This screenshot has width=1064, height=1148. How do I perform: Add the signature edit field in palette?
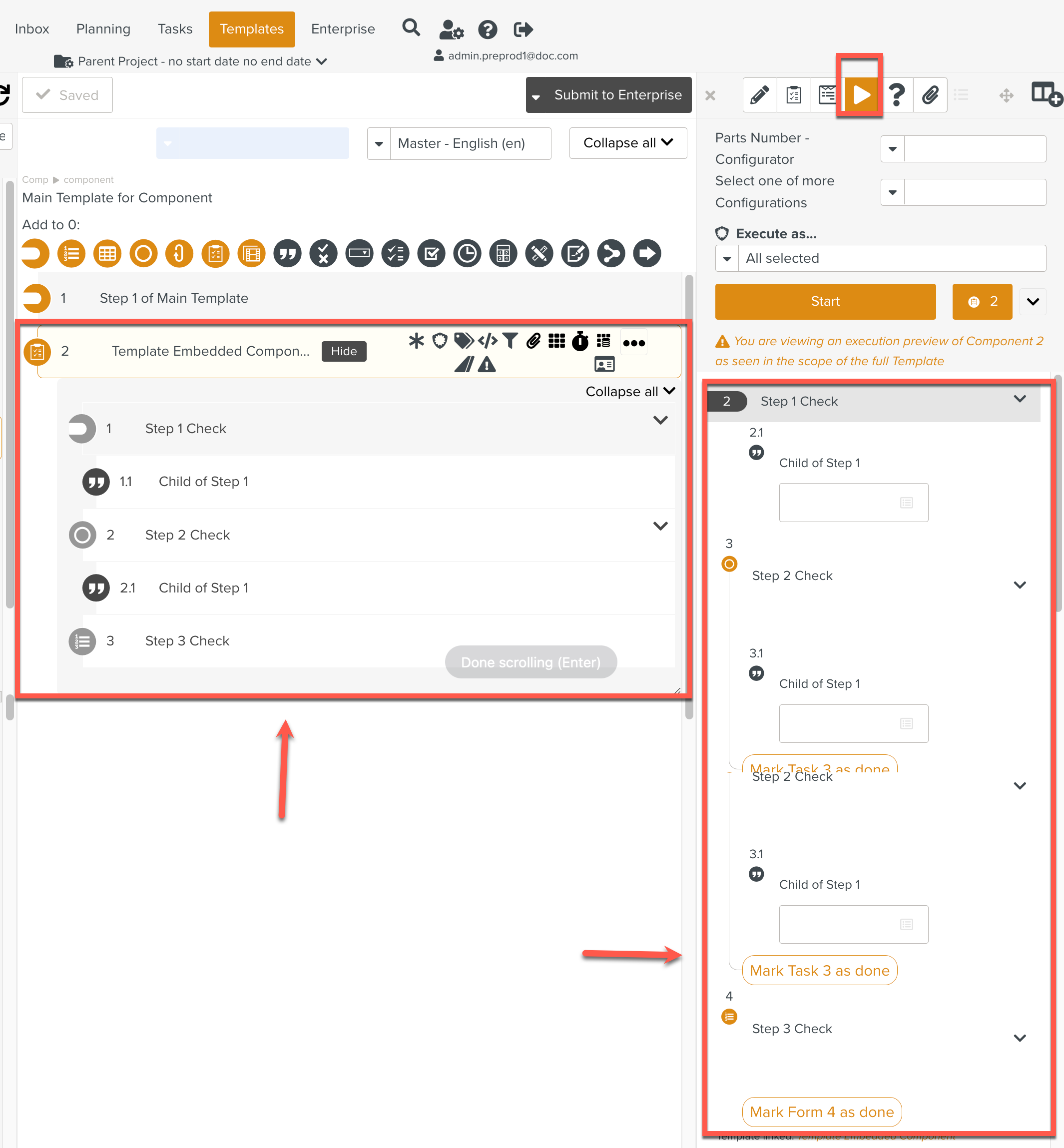[575, 253]
